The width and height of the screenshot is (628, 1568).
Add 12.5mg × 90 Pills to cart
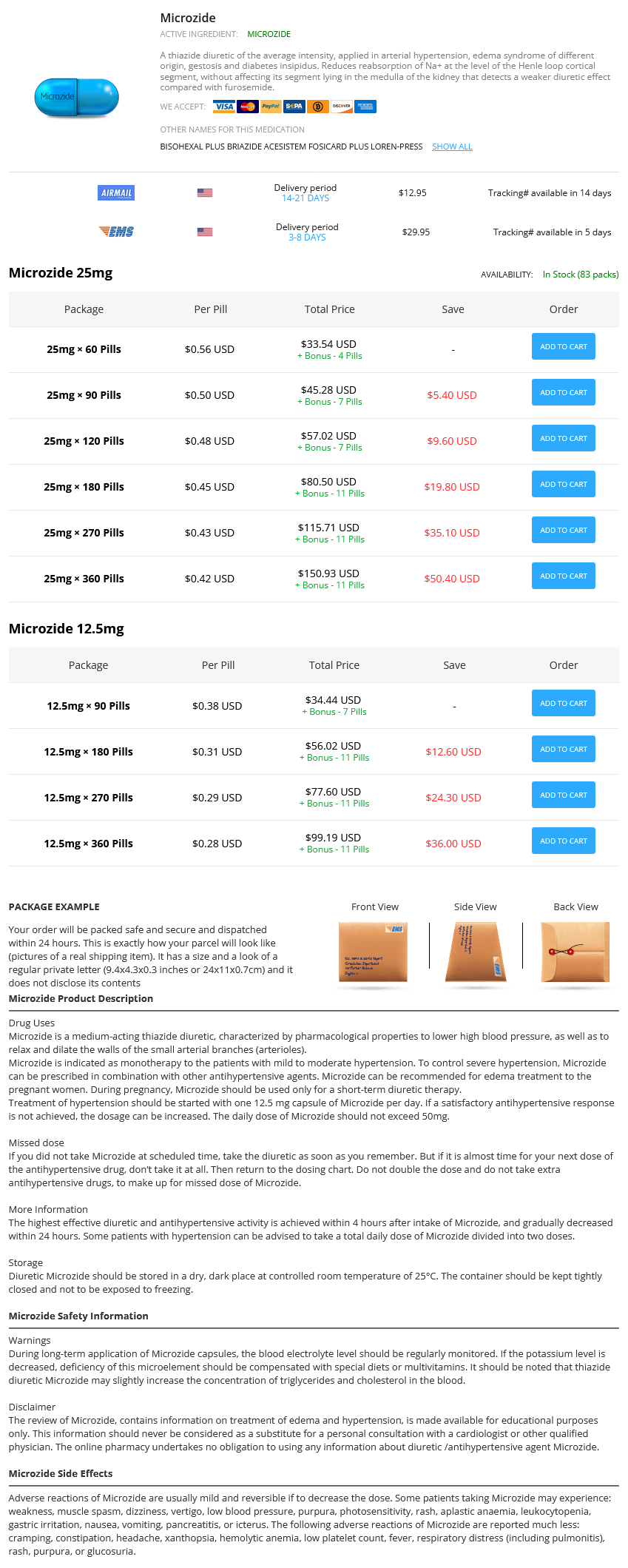(564, 703)
